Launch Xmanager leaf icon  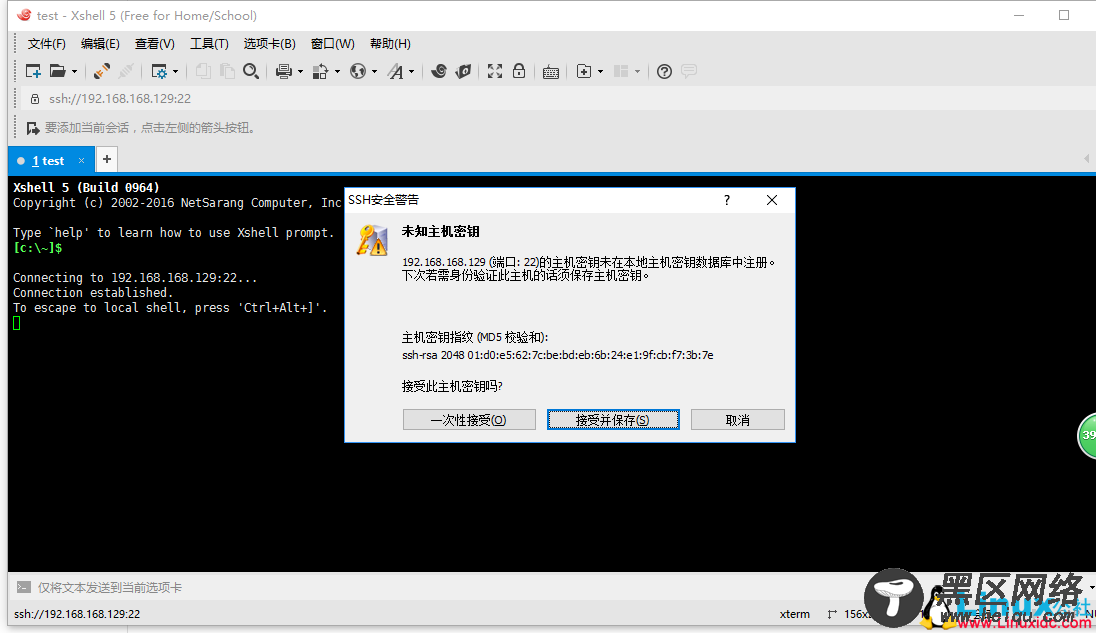463,71
